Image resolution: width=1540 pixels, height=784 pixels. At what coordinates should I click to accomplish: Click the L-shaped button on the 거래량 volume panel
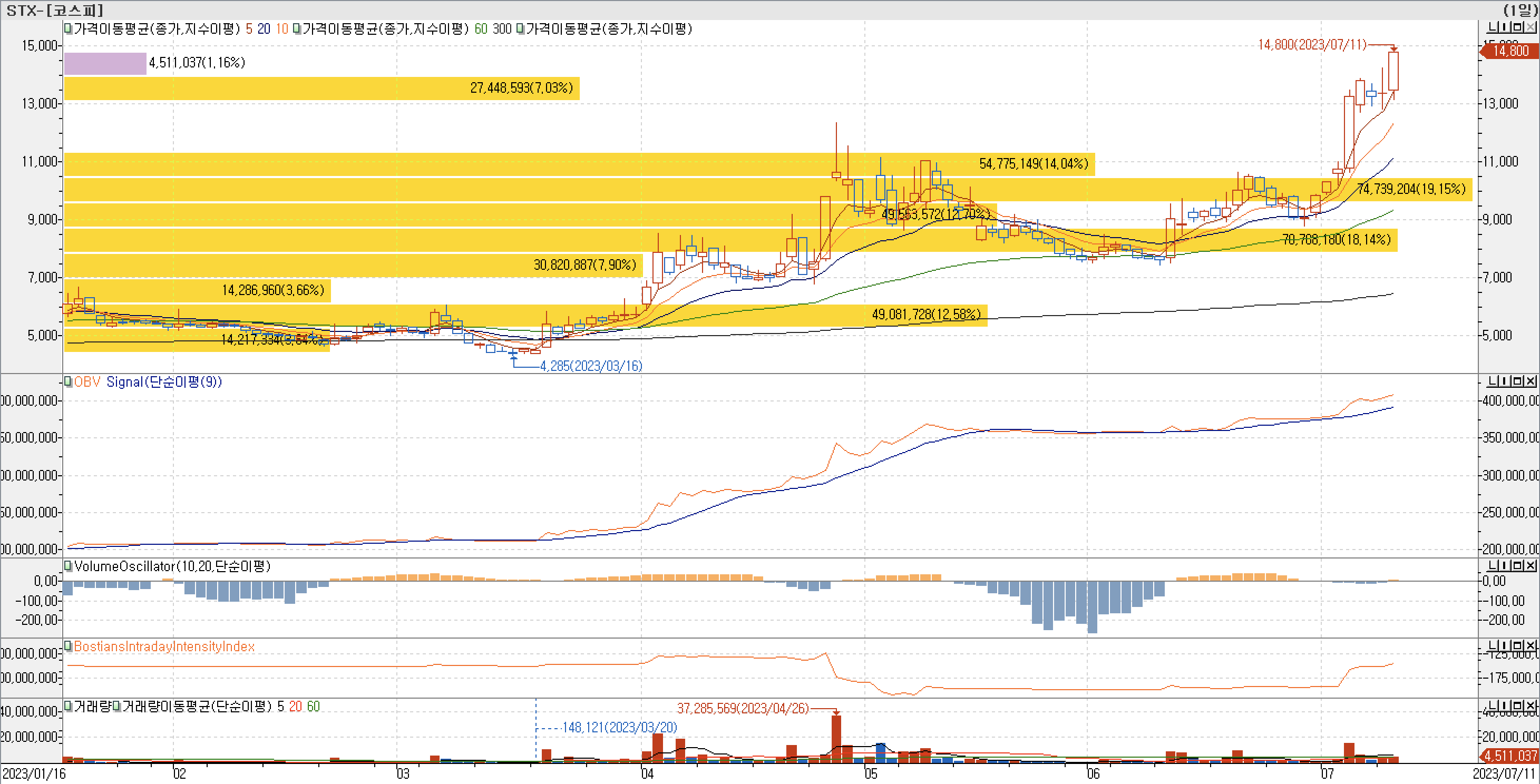click(x=1492, y=705)
